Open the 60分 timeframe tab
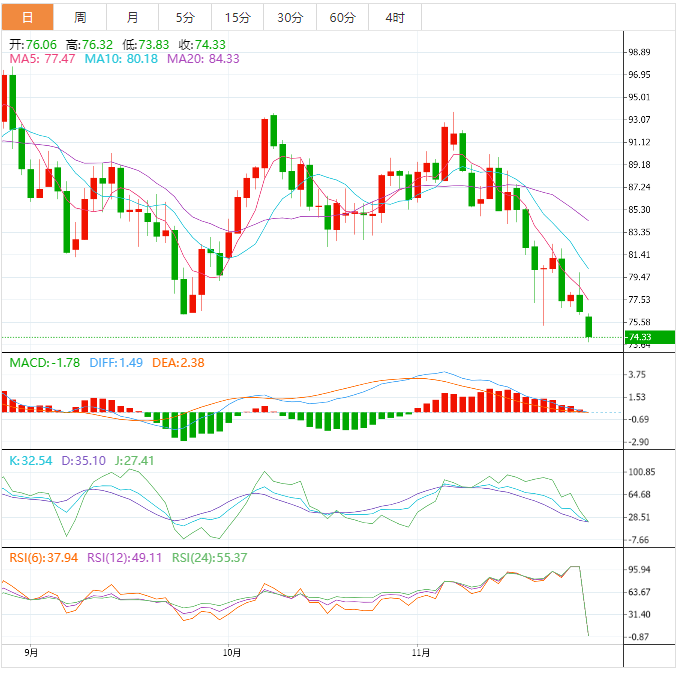The width and height of the screenshot is (678, 676). click(x=342, y=17)
